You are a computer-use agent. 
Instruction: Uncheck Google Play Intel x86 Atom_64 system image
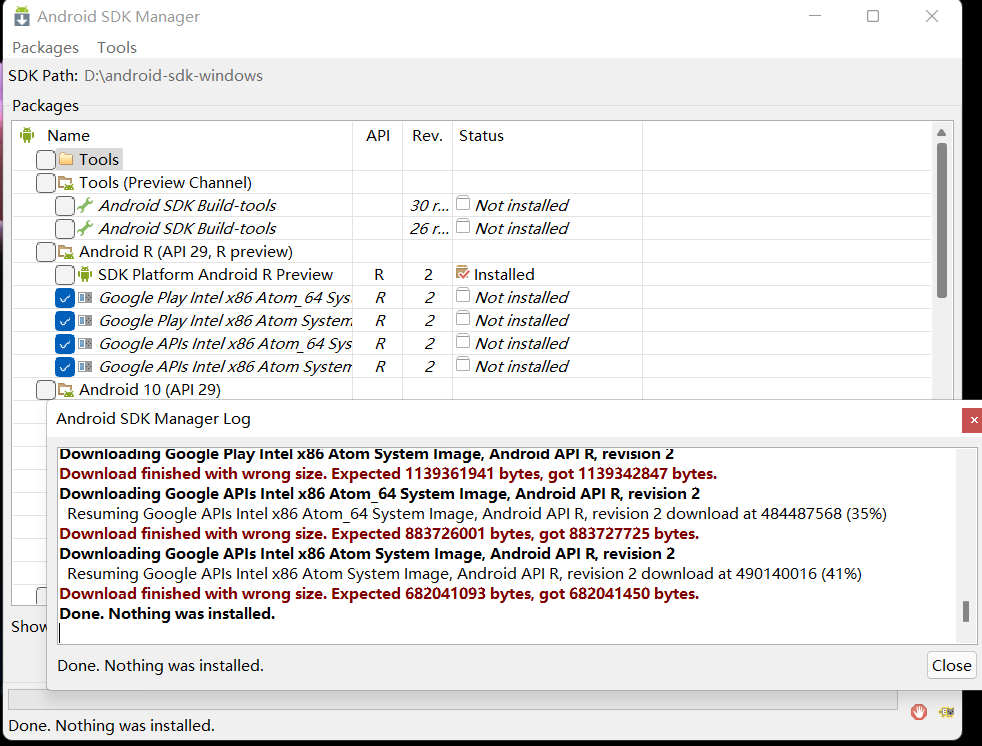(65, 298)
